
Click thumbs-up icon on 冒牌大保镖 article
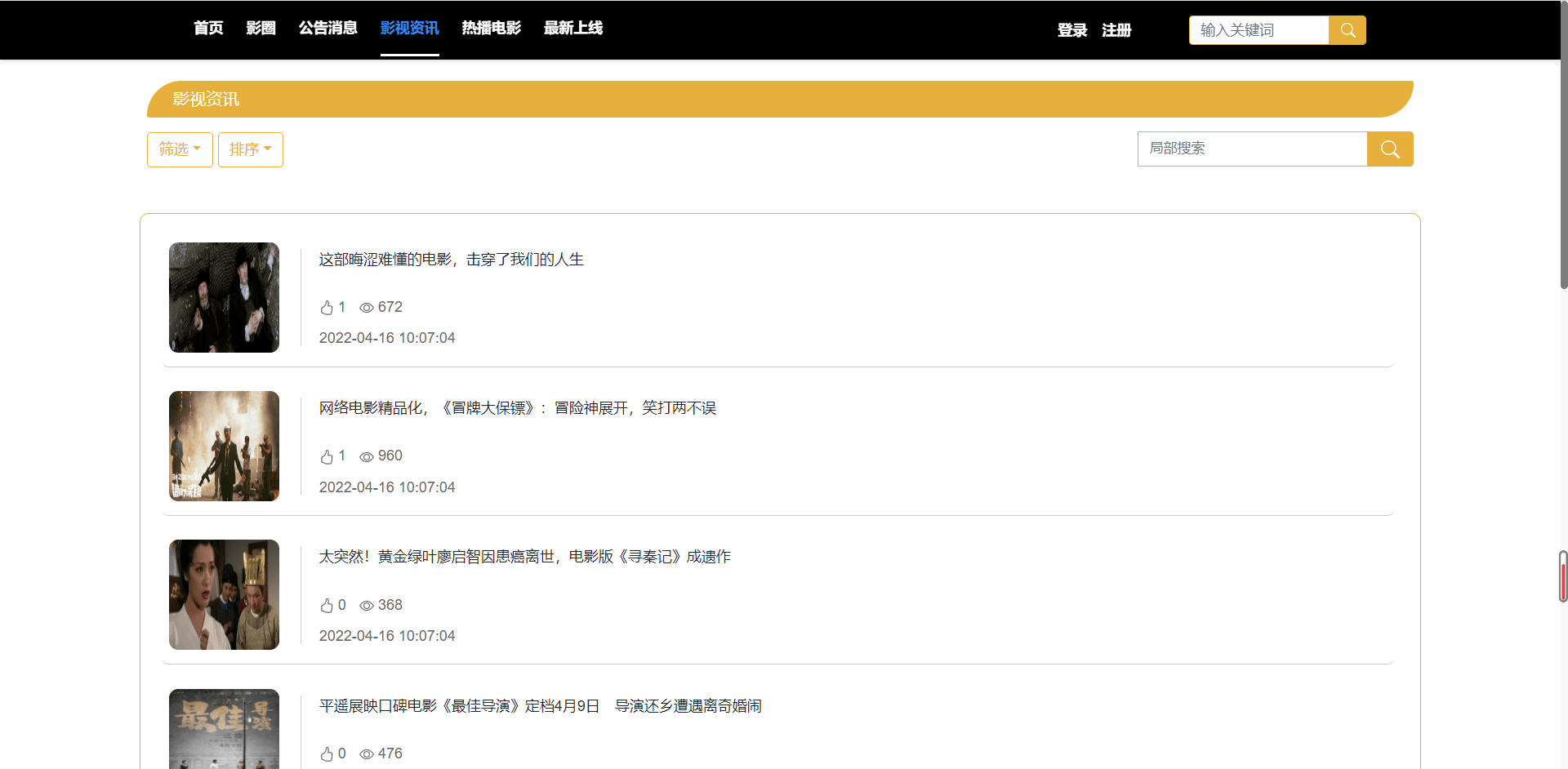pyautogui.click(x=327, y=456)
